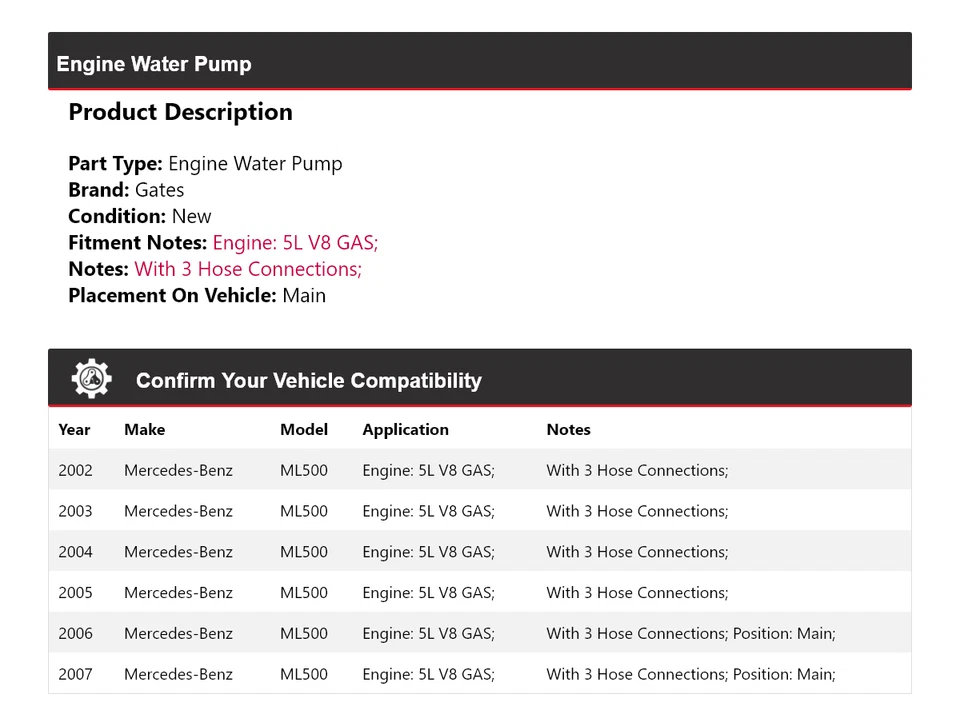
Task: Select the 2002 year cell
Action: (x=75, y=470)
